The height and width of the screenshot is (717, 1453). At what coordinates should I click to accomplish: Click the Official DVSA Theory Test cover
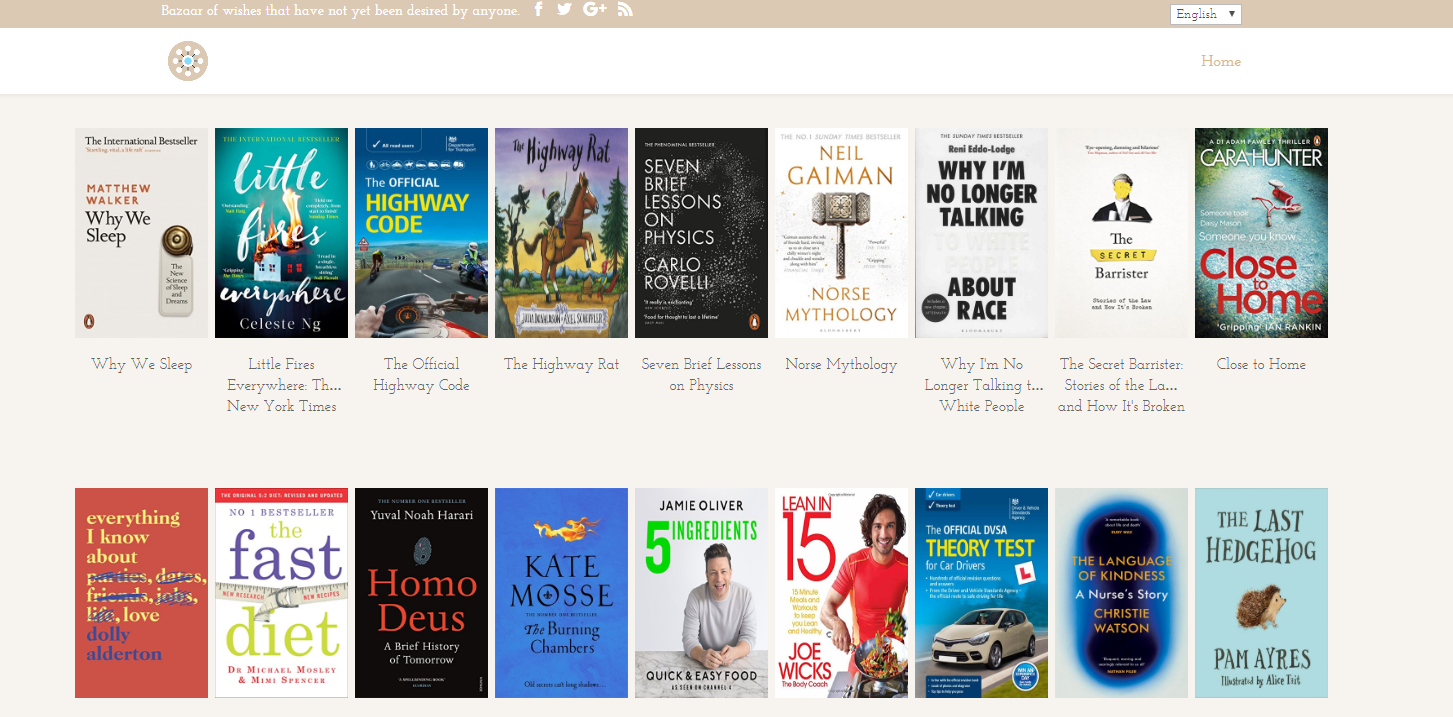click(981, 592)
